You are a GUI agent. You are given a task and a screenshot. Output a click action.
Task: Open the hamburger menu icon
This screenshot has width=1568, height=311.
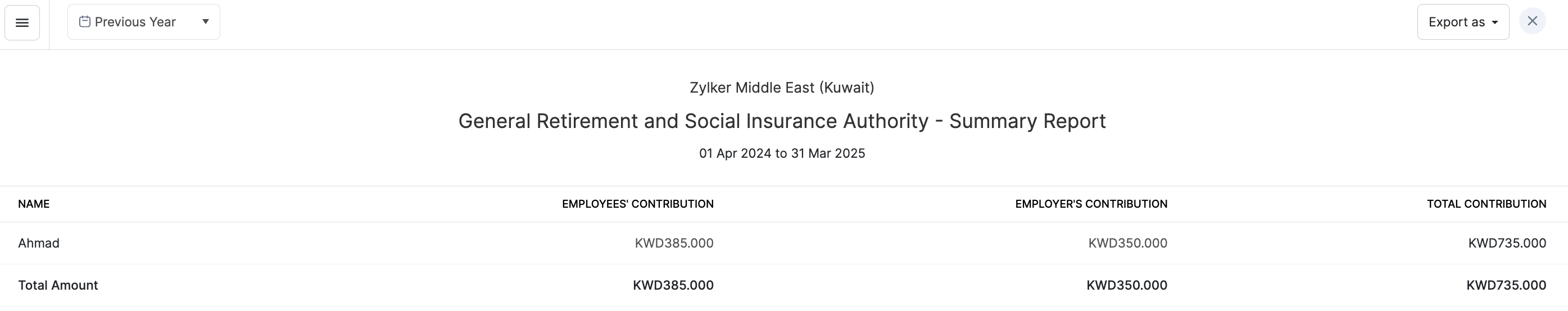pyautogui.click(x=22, y=22)
